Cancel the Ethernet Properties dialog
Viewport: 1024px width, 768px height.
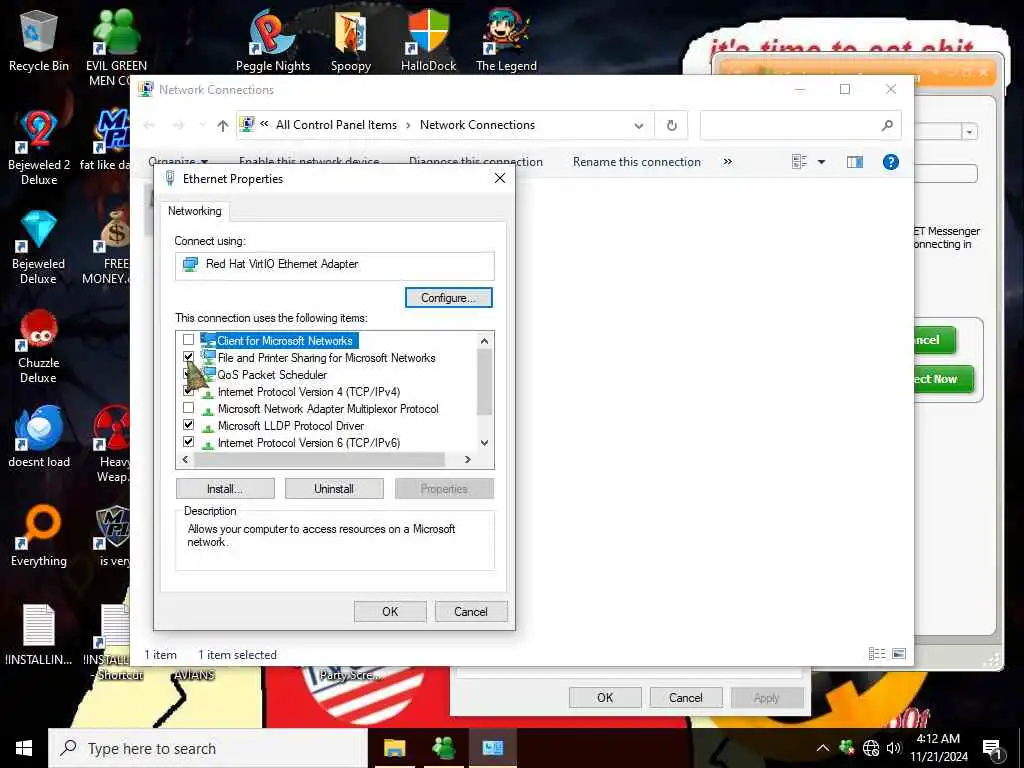coord(471,611)
